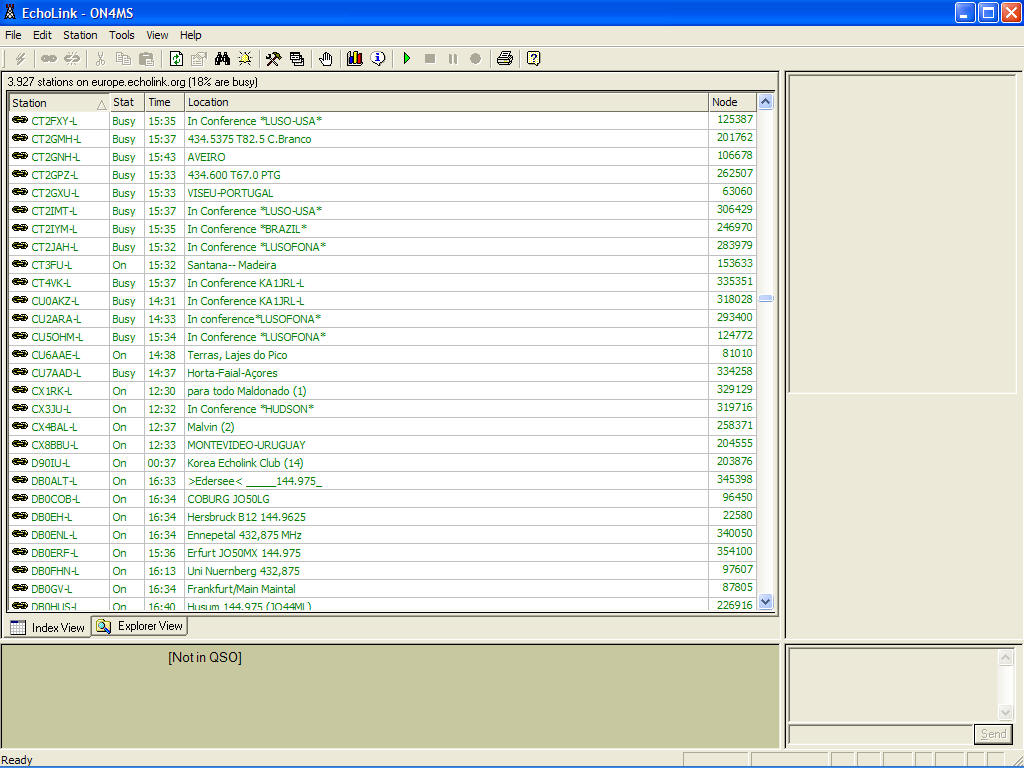Click the 'Ready' status bar text
Image resolution: width=1024 pixels, height=768 pixels.
pyautogui.click(x=17, y=760)
